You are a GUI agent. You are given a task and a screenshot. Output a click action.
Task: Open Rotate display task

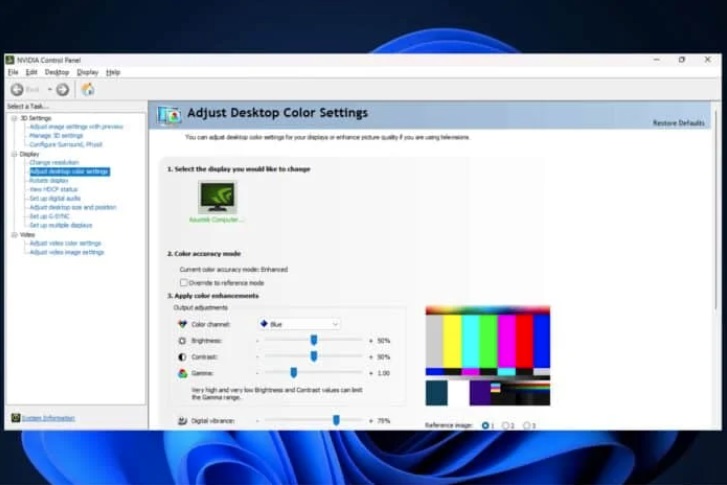pos(49,180)
